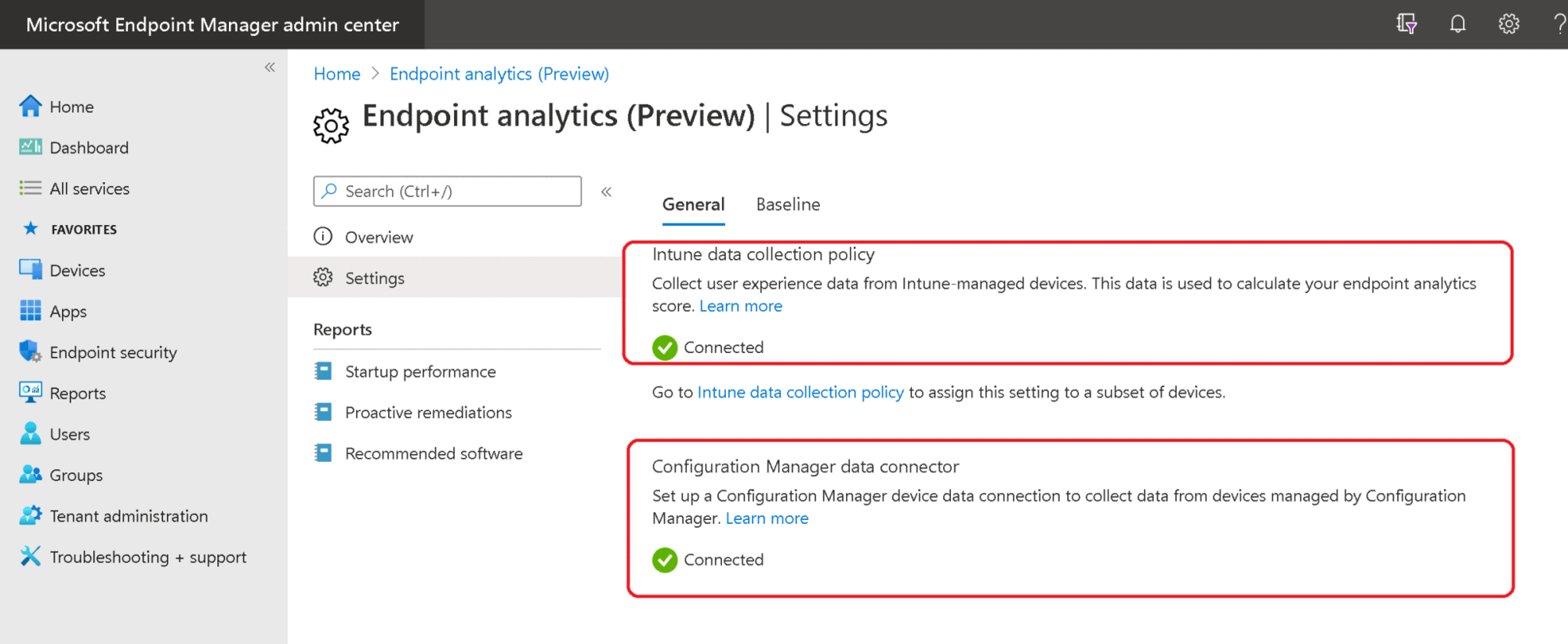Click the Configuration Manager Connected green checkmark
The width and height of the screenshot is (1568, 644).
tap(665, 560)
